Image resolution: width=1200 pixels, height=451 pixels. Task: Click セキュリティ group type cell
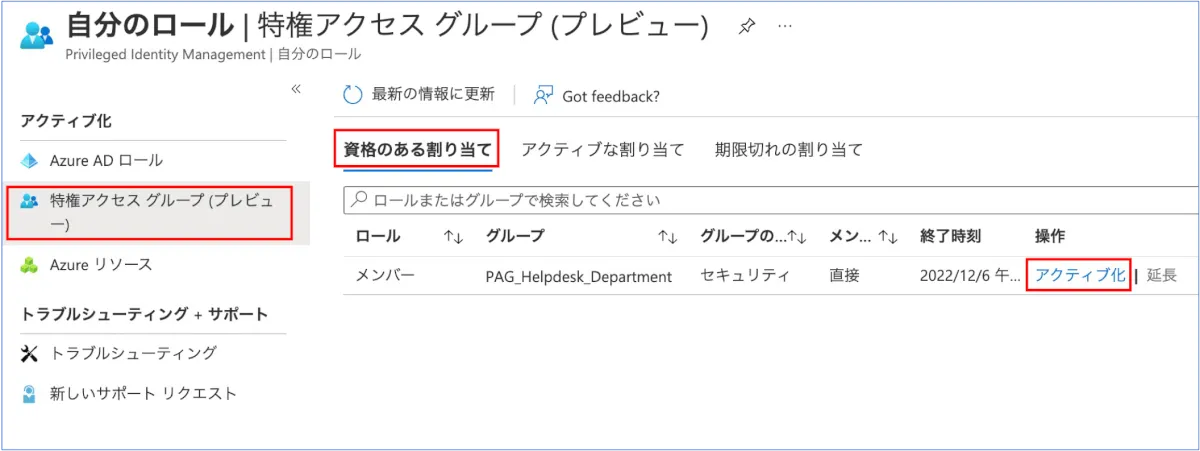tap(745, 276)
